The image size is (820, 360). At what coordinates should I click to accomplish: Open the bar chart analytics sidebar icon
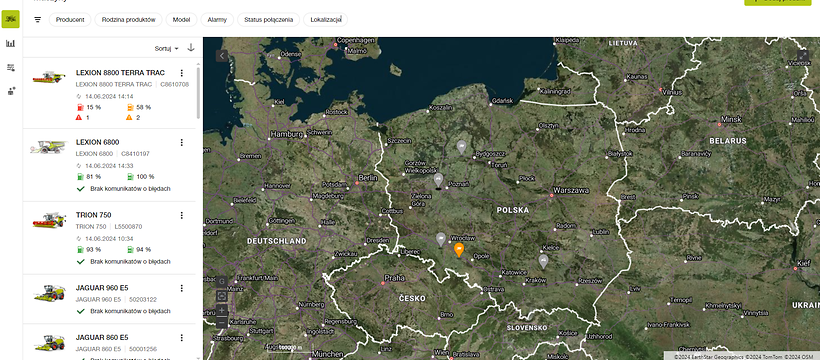tap(10, 43)
